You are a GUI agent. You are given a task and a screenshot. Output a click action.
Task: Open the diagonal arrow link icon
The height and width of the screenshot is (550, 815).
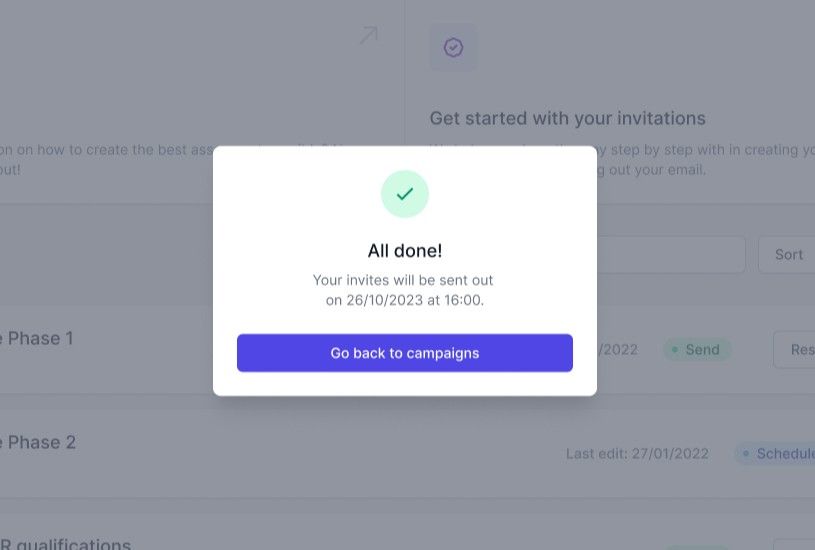pos(368,36)
